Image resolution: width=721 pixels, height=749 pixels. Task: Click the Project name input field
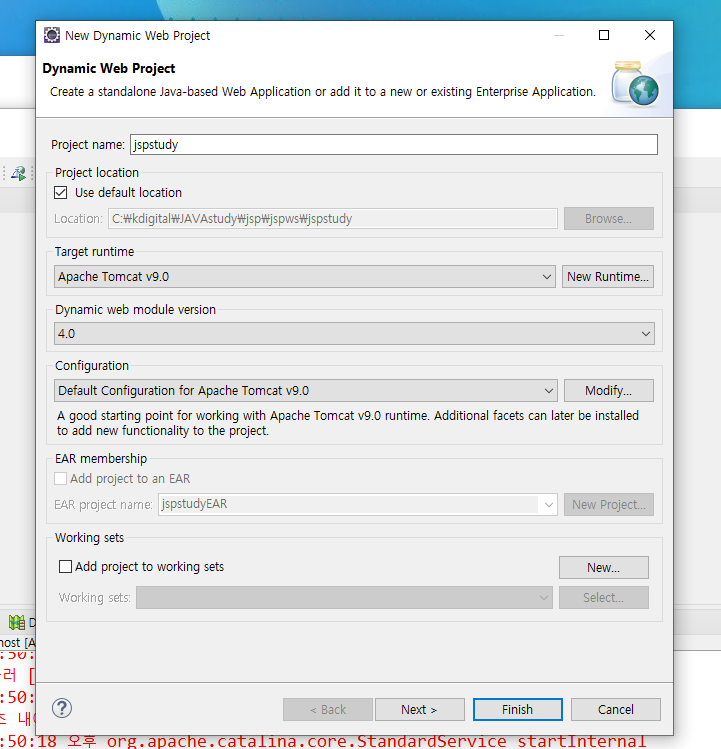[394, 144]
